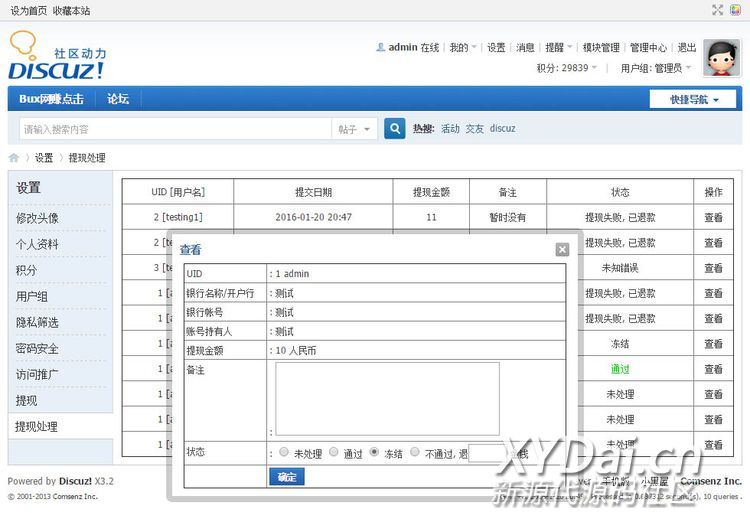Click into the 备注 remarks text area

click(387, 398)
